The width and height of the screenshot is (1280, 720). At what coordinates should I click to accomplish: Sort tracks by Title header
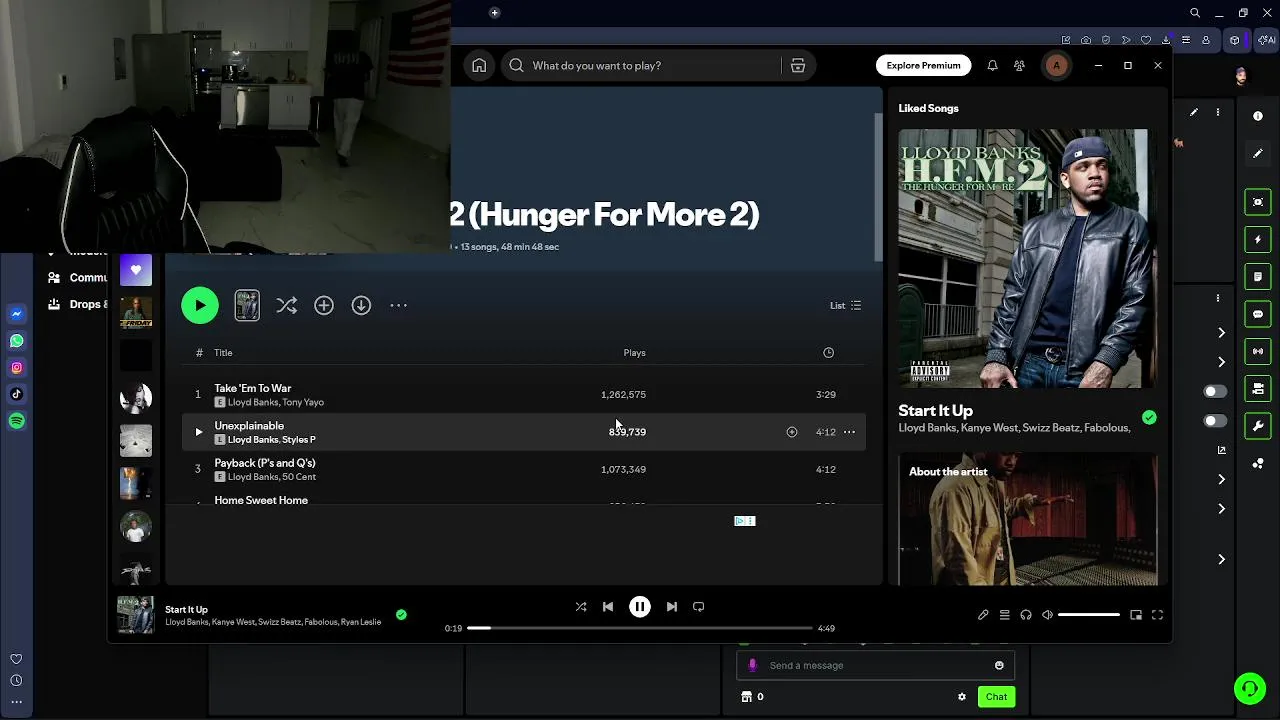pyautogui.click(x=223, y=353)
